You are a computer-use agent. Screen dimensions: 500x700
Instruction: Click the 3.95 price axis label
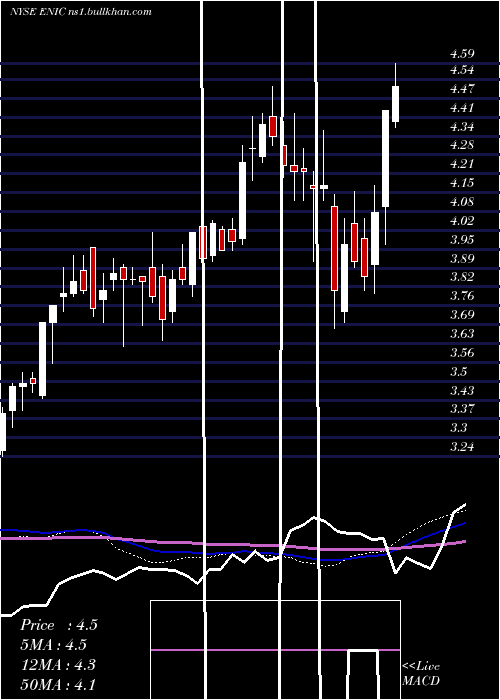click(462, 240)
